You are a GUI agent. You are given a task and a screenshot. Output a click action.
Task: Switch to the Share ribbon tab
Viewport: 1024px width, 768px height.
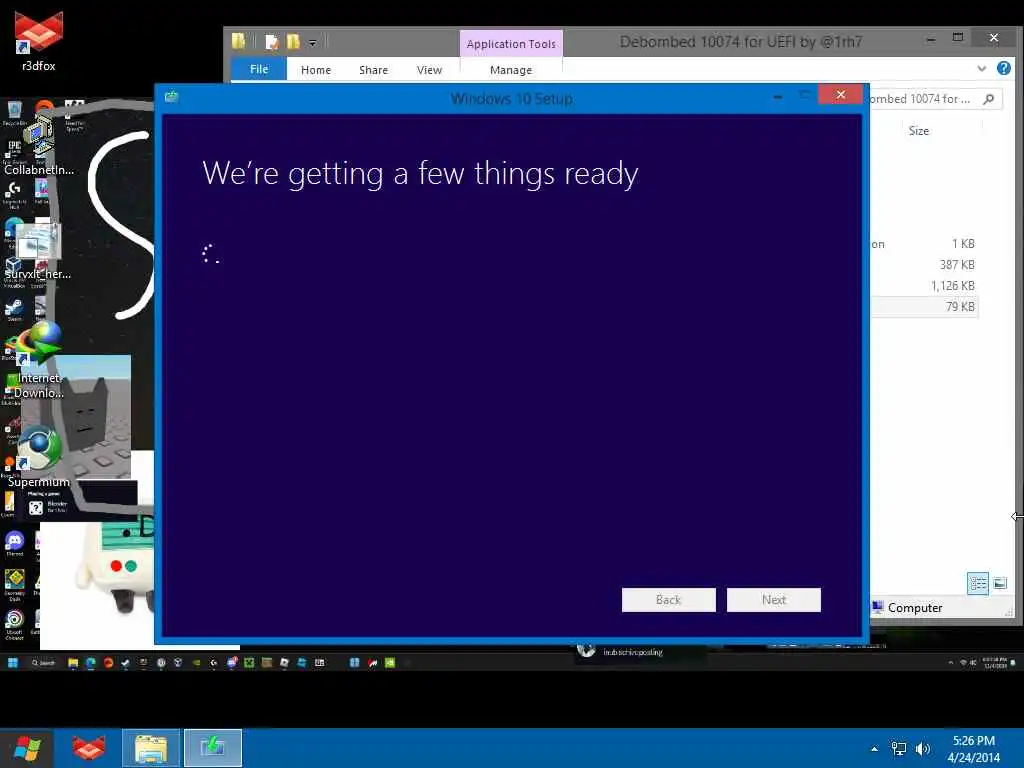tap(373, 70)
